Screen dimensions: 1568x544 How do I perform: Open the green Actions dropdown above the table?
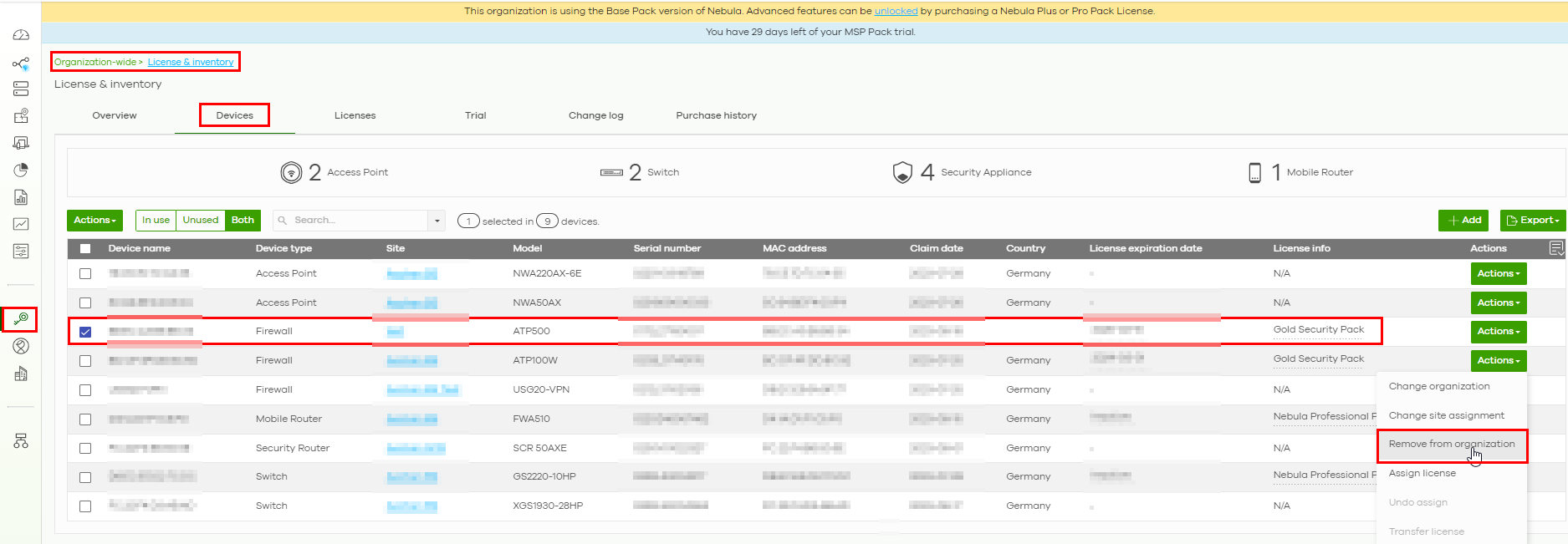pos(94,221)
